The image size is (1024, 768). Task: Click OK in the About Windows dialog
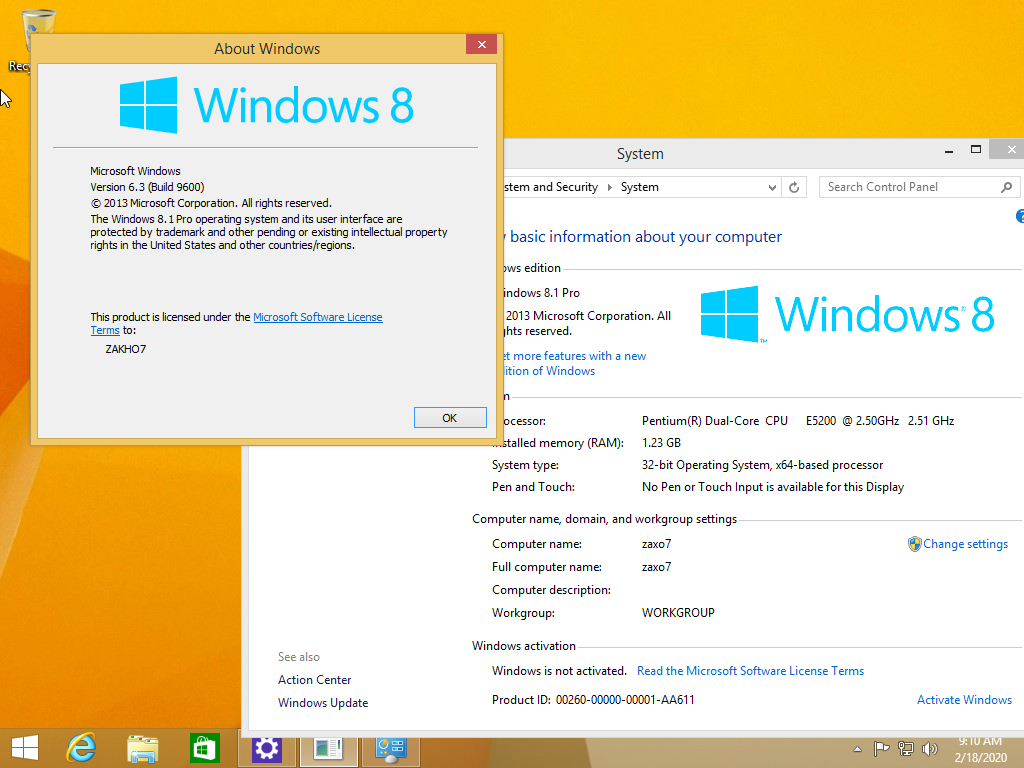point(450,418)
